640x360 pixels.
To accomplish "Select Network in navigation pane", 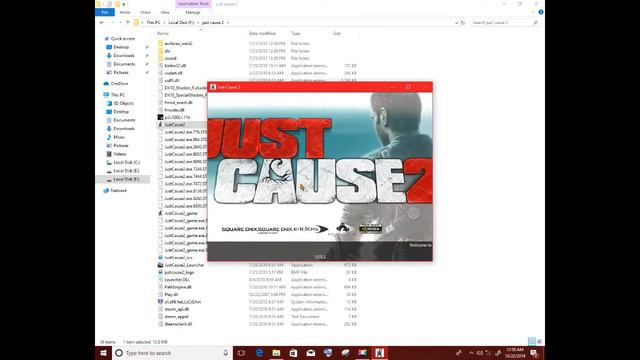I will point(118,190).
